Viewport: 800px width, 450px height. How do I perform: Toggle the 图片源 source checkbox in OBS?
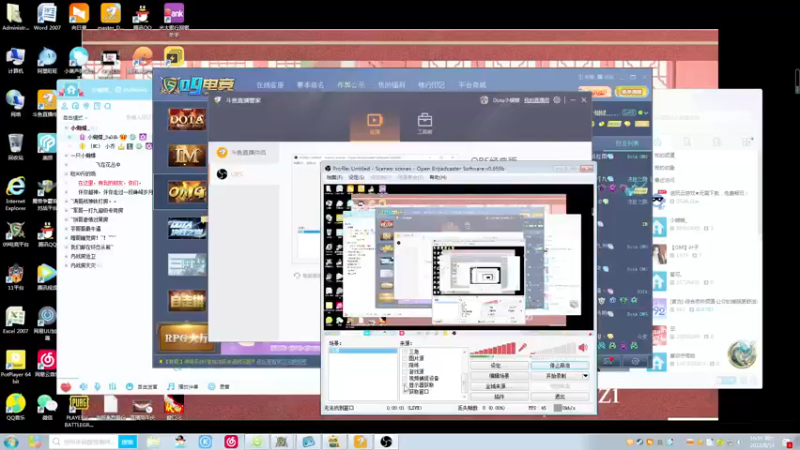coord(405,358)
